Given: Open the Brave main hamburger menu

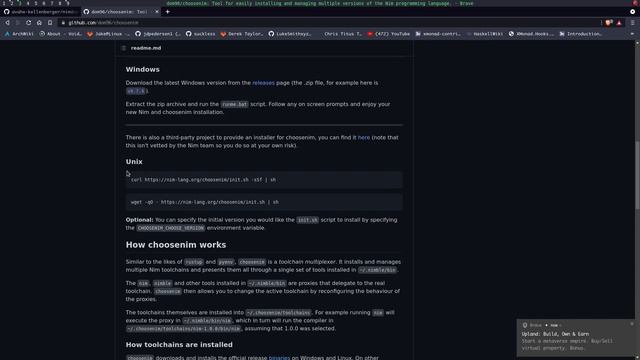Looking at the screenshot, I should point(632,23).
